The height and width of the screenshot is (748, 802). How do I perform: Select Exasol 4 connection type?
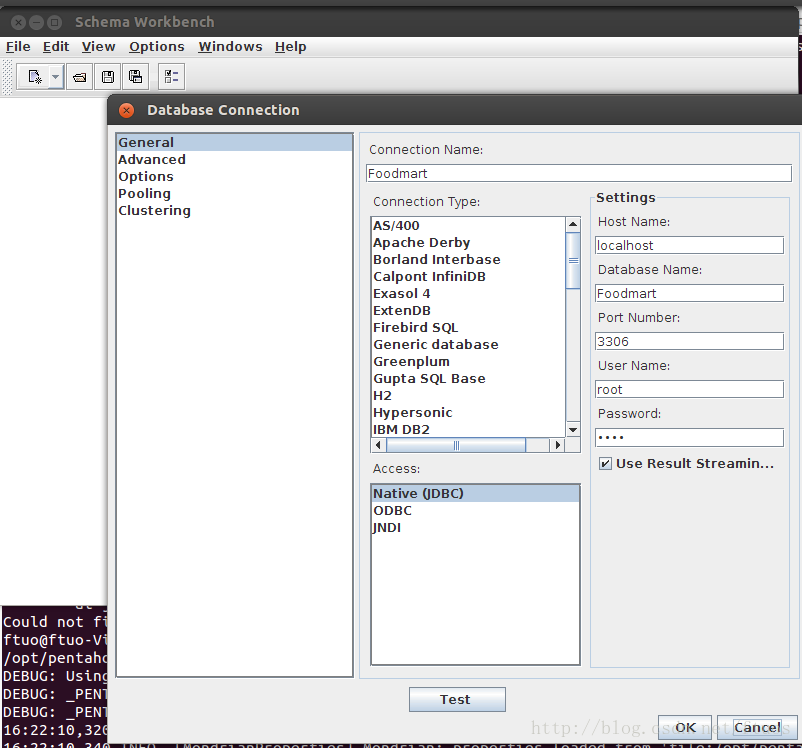(468, 294)
